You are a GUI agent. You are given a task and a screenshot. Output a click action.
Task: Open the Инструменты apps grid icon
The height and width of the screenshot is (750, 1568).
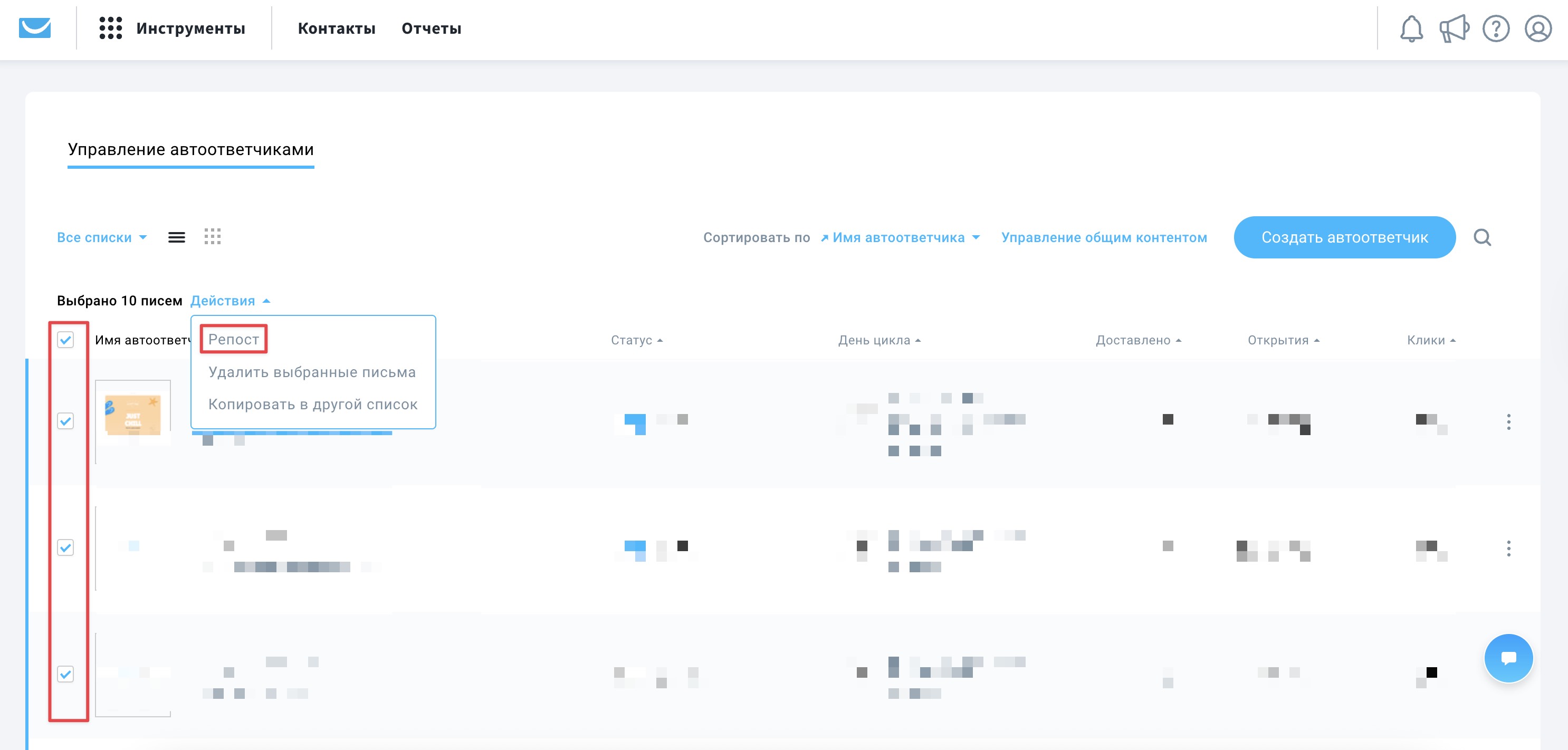coord(110,28)
